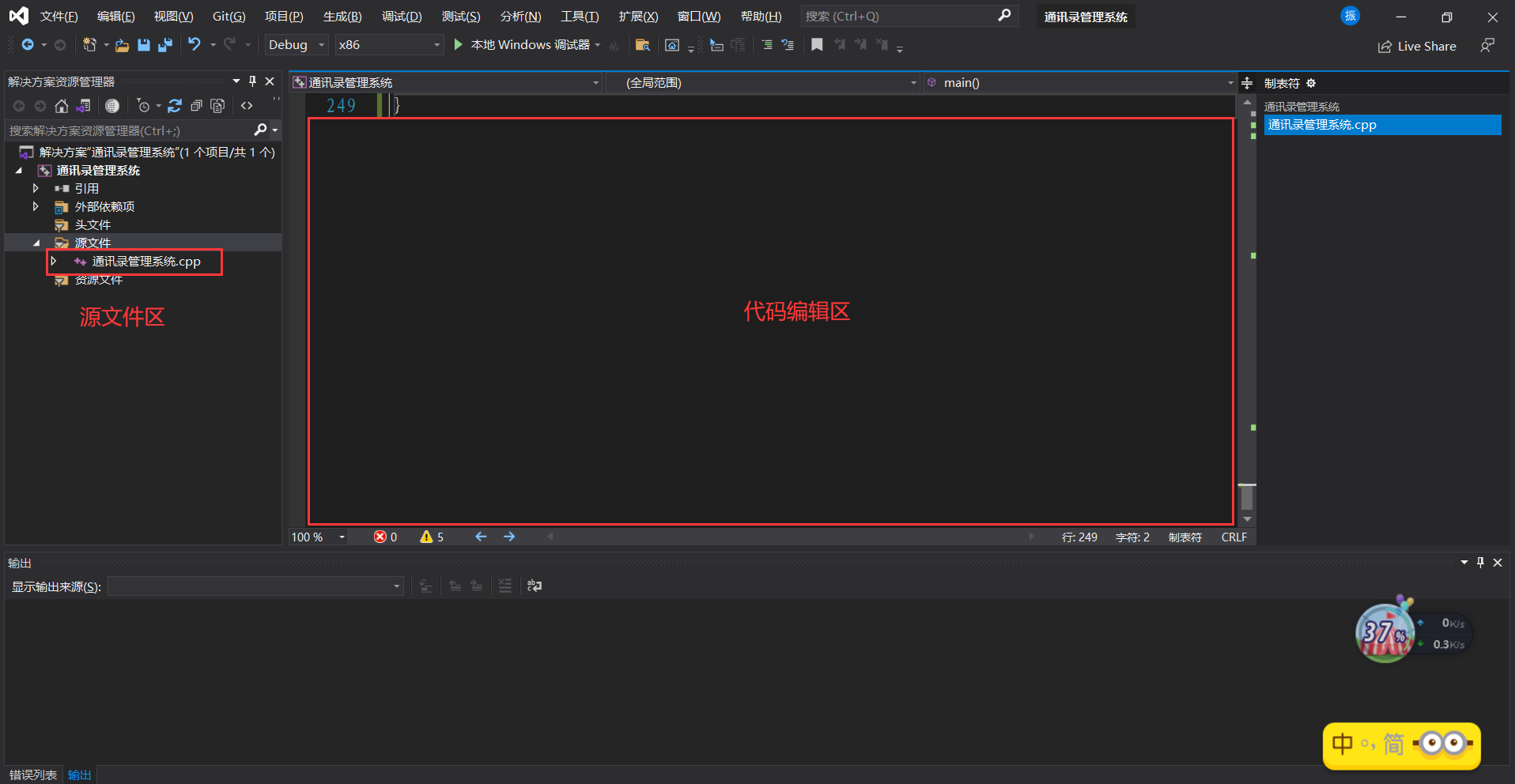Close the Solution Explorer panel

coord(270,81)
